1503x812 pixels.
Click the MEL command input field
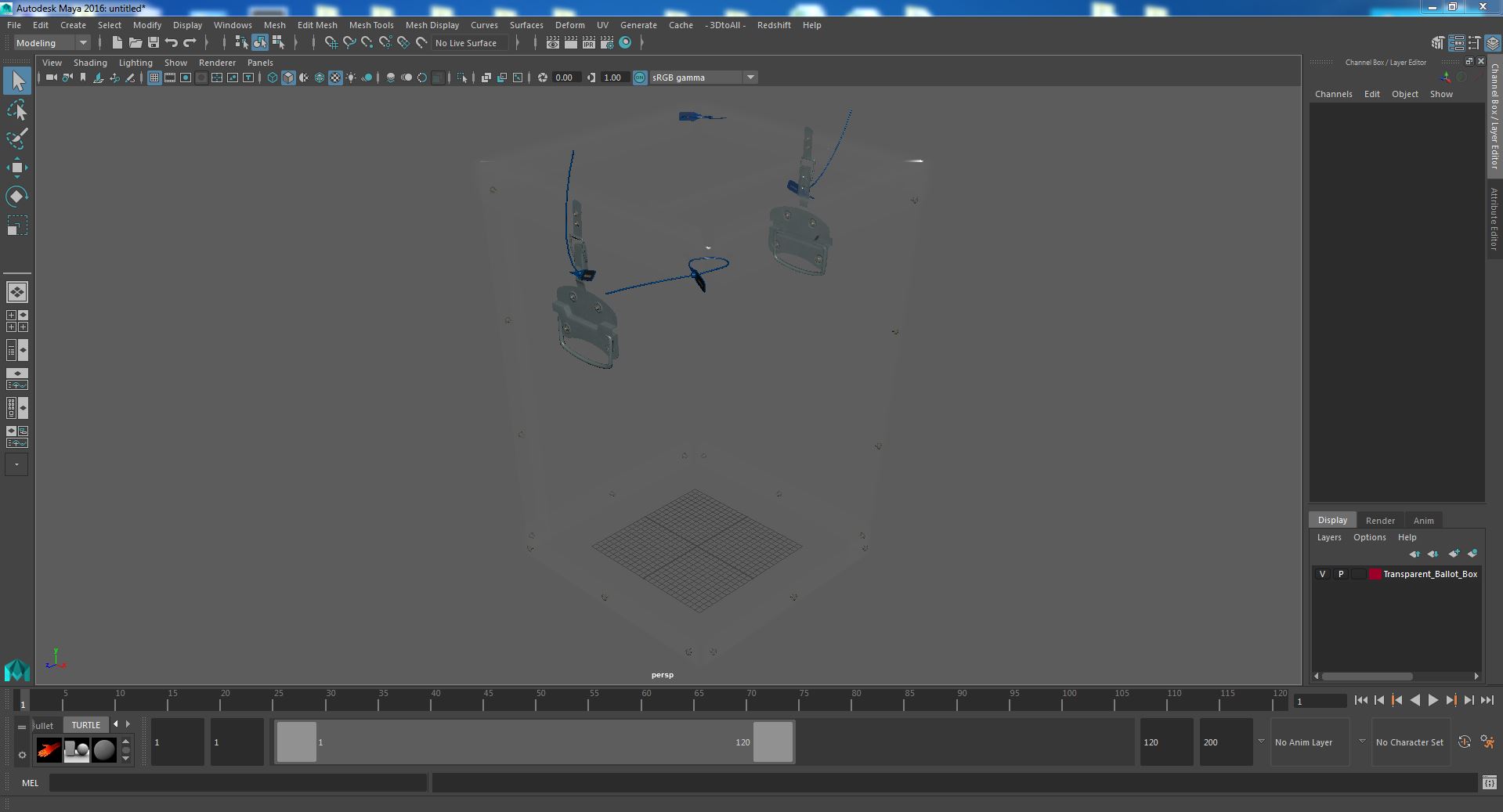click(x=238, y=782)
